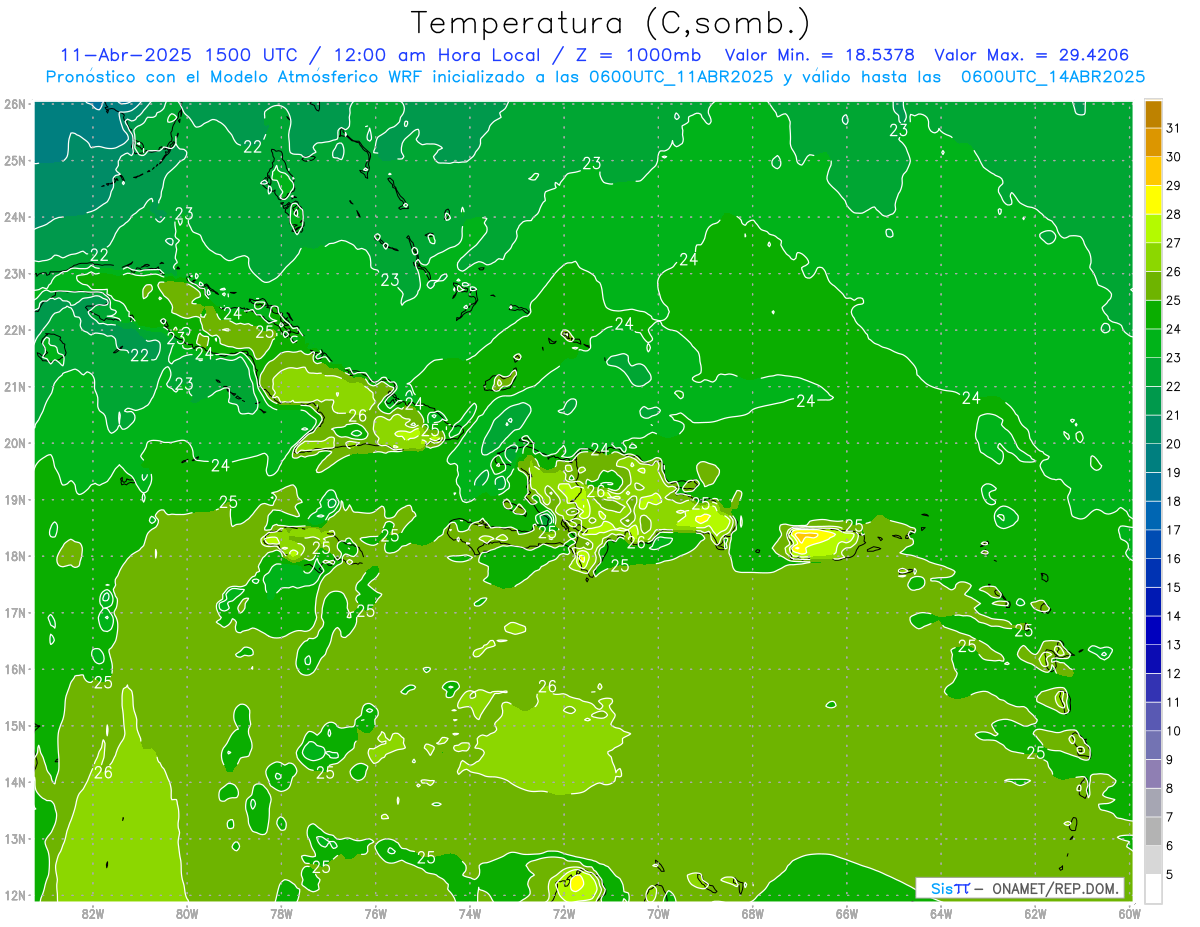Click 'Valor Max. = 29.4206' text

tap(1032, 55)
